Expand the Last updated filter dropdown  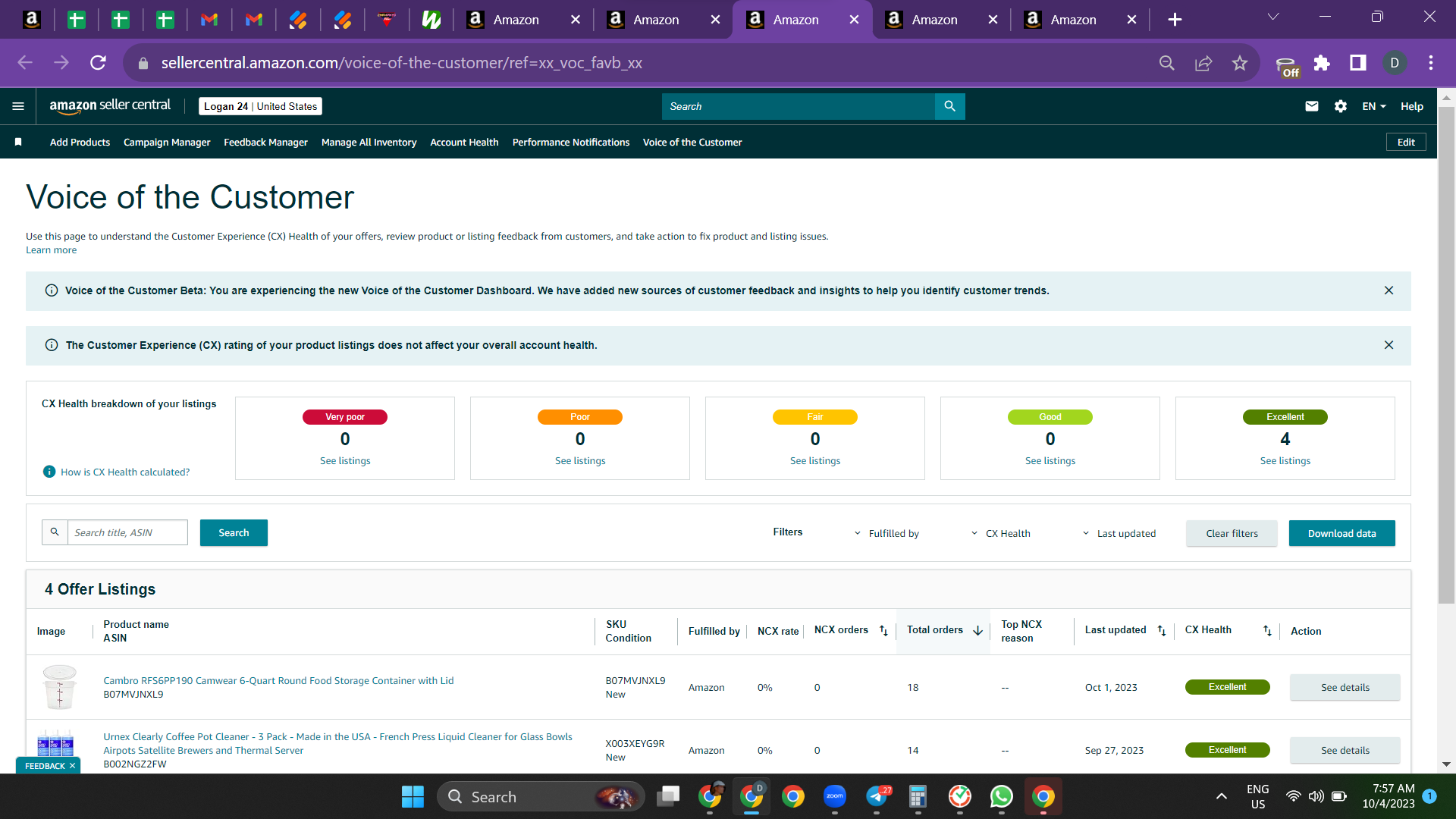point(1119,533)
